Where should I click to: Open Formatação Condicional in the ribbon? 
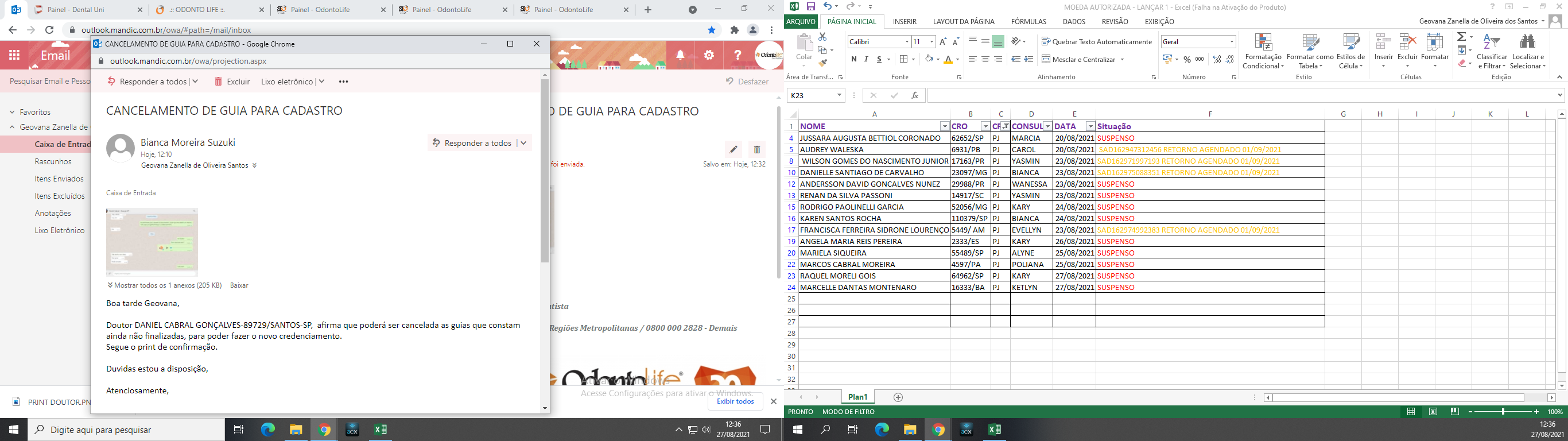[1263, 51]
